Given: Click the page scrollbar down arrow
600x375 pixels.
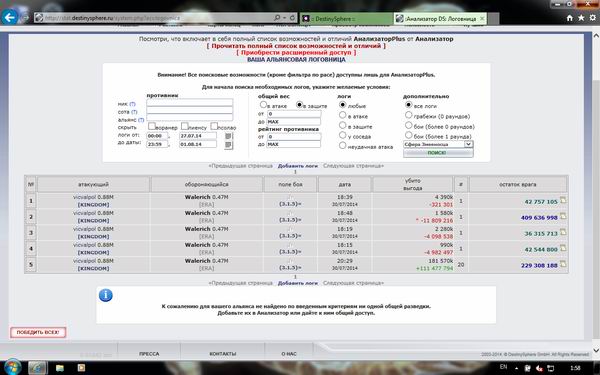Looking at the screenshot, I should tap(596, 350).
